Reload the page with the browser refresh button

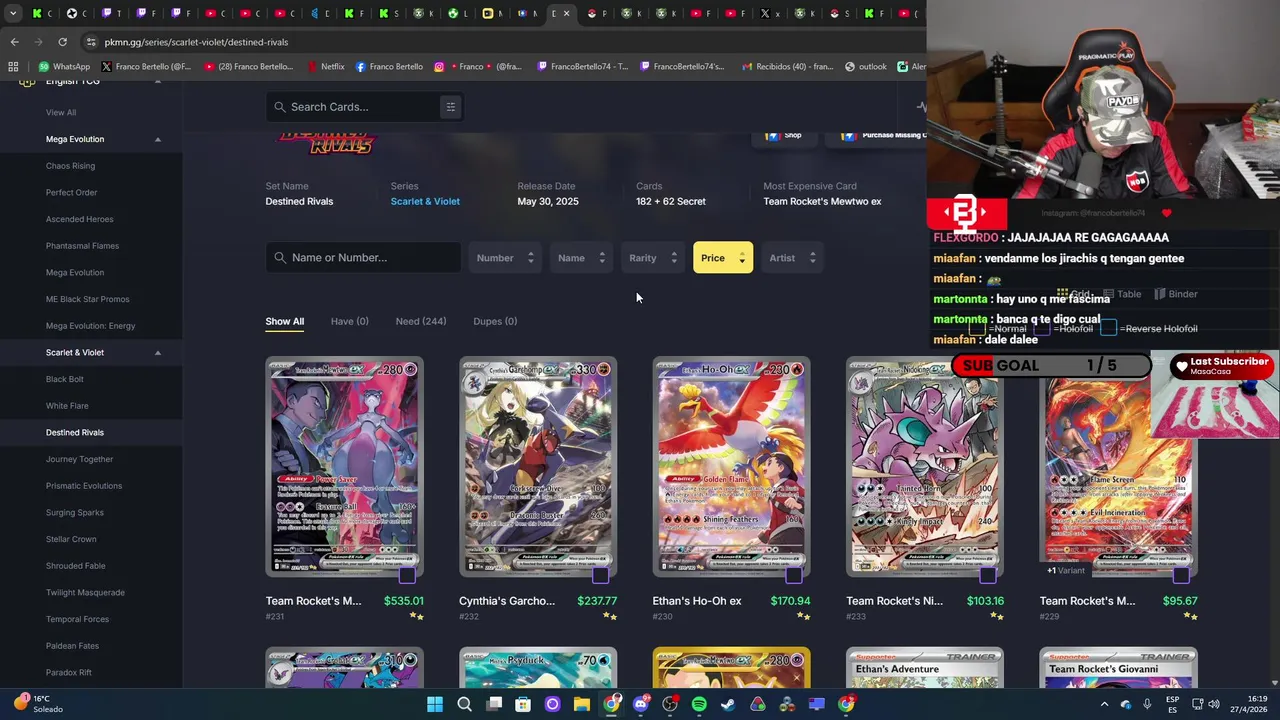[62, 42]
